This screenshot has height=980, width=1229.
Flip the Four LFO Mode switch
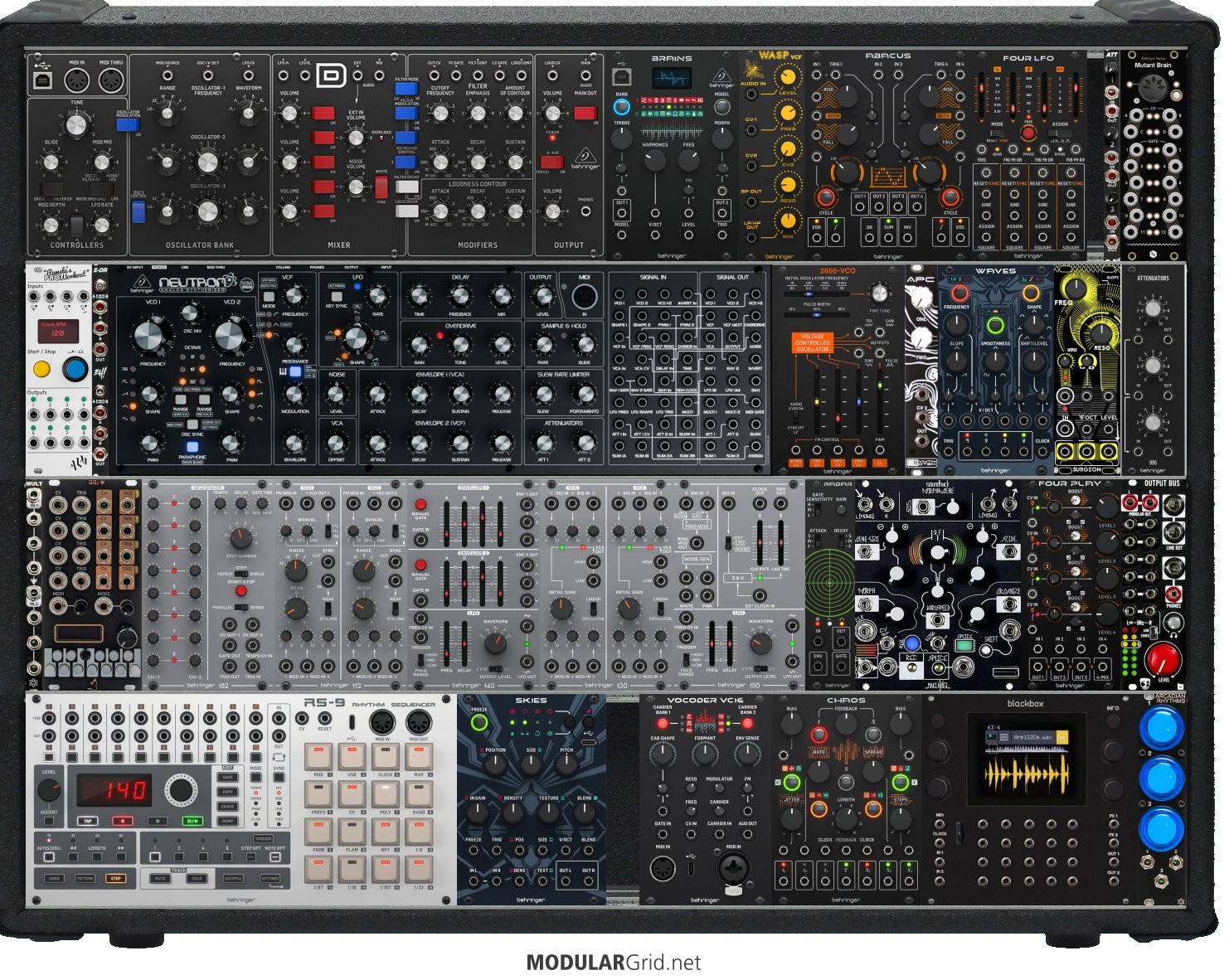pyautogui.click(x=998, y=132)
